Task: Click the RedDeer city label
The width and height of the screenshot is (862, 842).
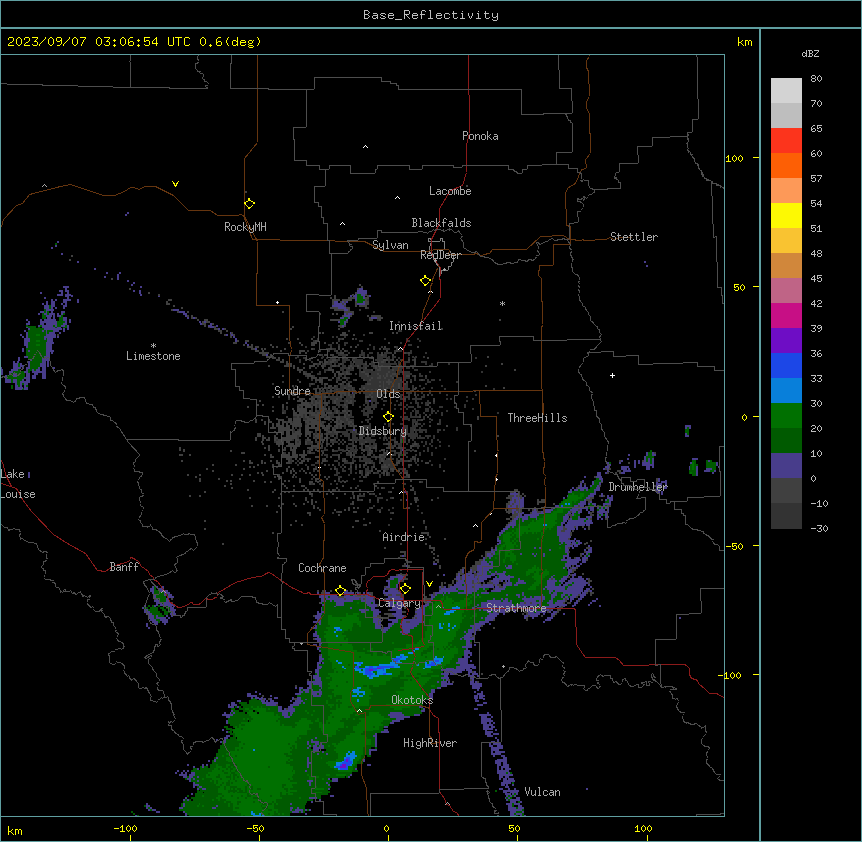Action: [x=440, y=255]
